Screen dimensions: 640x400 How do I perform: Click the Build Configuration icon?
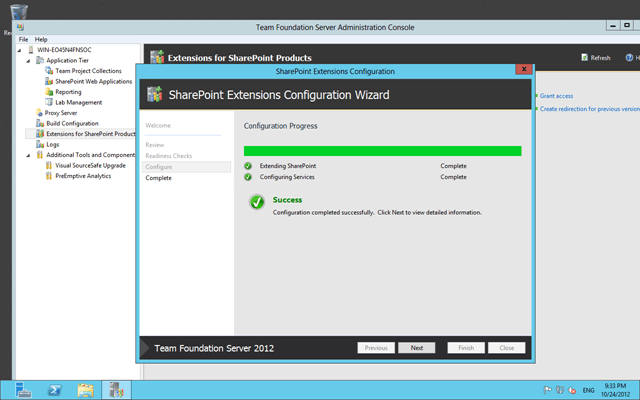(x=40, y=123)
